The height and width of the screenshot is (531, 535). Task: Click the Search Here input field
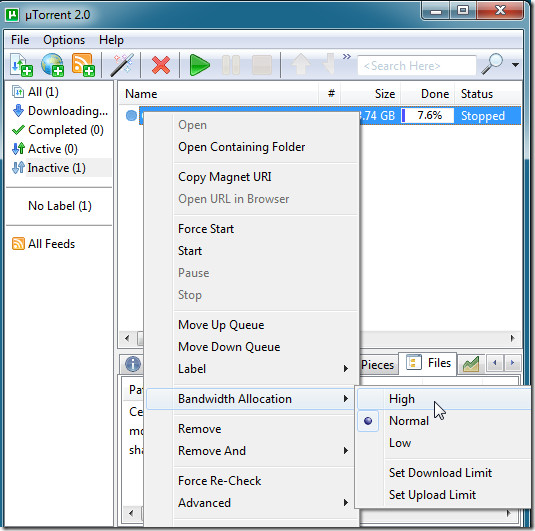[417, 65]
